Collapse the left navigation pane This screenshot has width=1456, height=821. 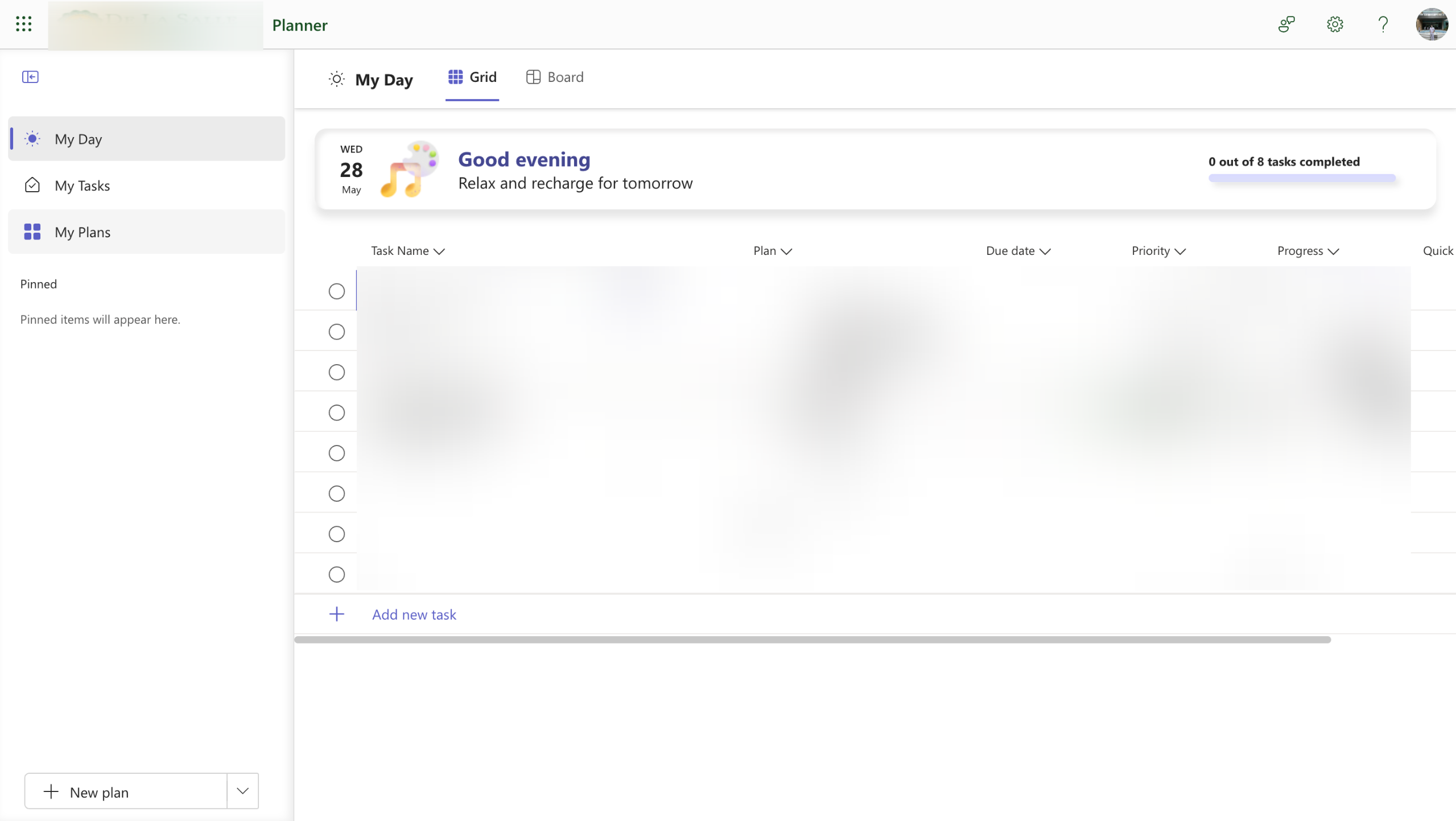pyautogui.click(x=30, y=76)
